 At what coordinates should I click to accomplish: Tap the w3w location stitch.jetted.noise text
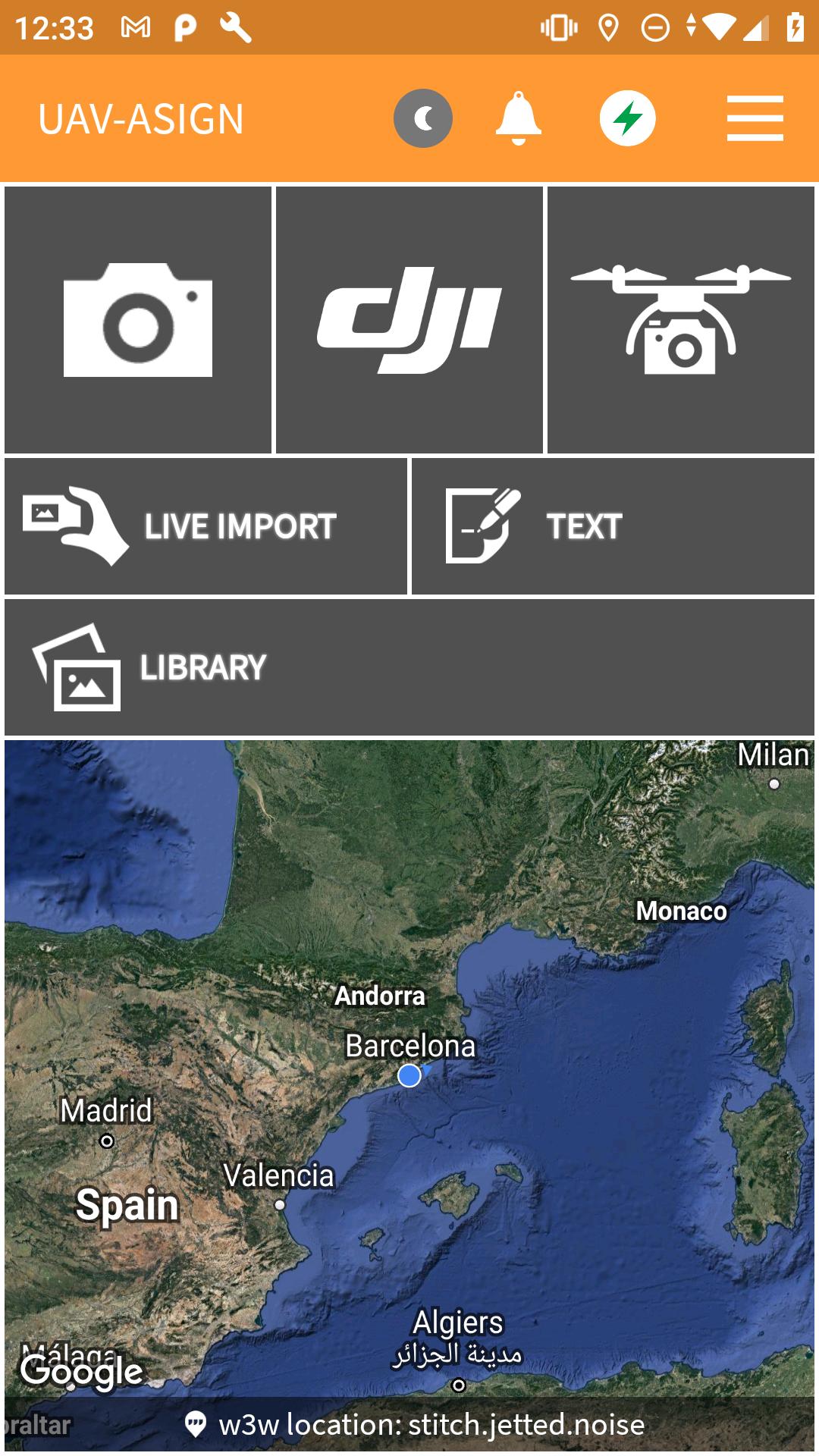pos(432,1425)
